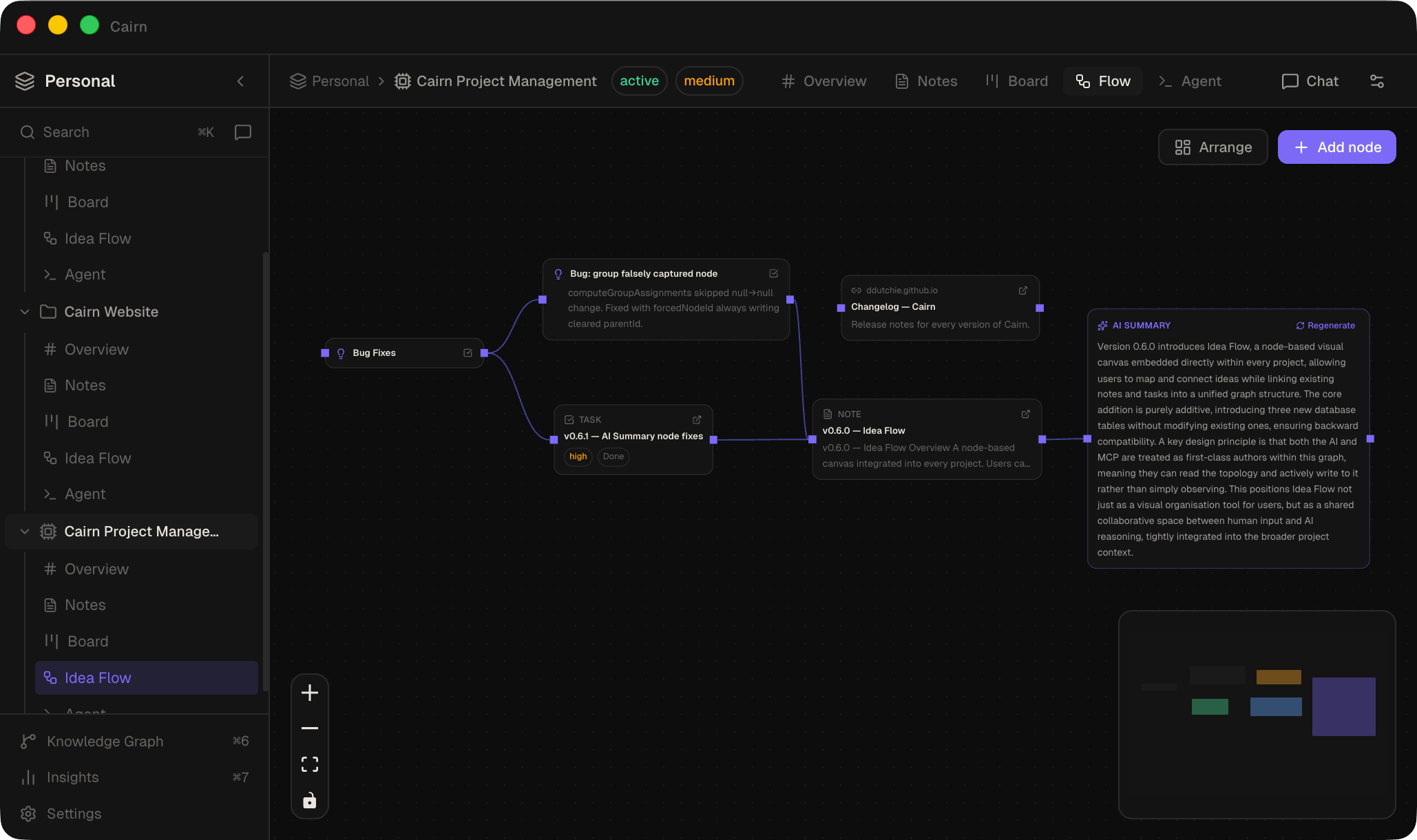Select Idea Flow under Cairn Website
The image size is (1417, 840).
[x=146, y=459]
